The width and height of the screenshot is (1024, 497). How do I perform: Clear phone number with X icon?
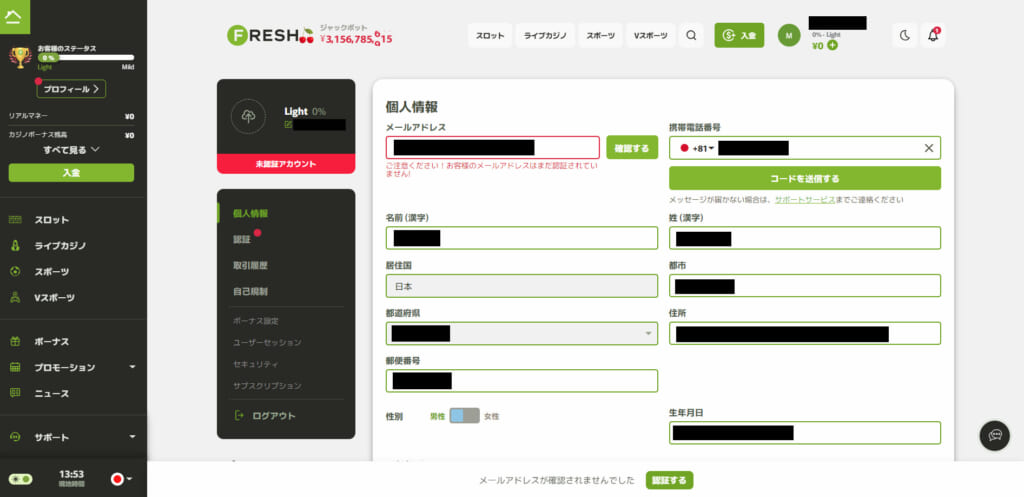pos(928,148)
